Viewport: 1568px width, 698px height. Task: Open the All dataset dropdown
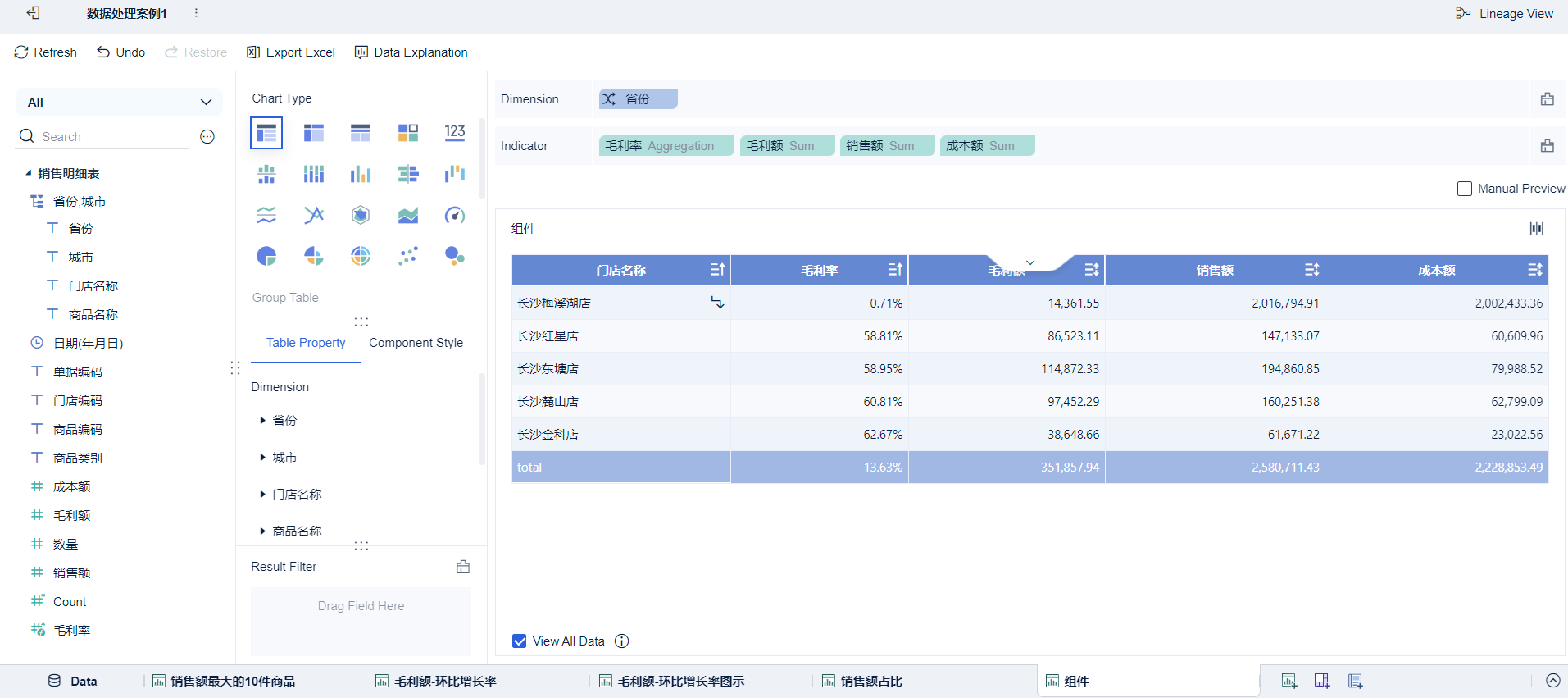pyautogui.click(x=120, y=103)
